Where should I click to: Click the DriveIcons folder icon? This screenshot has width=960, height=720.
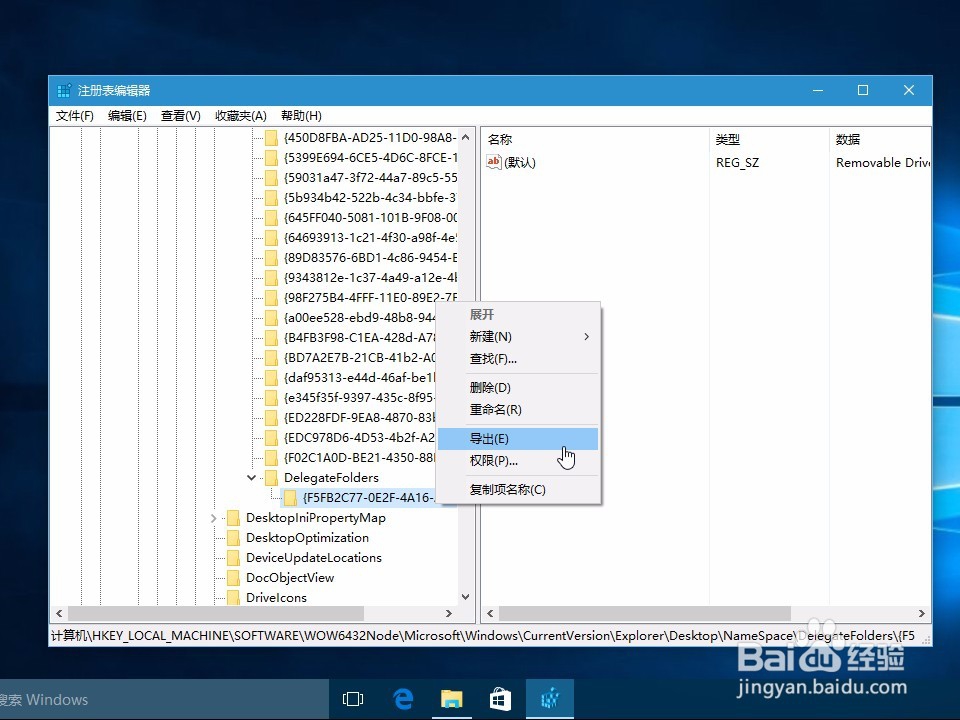click(x=233, y=598)
